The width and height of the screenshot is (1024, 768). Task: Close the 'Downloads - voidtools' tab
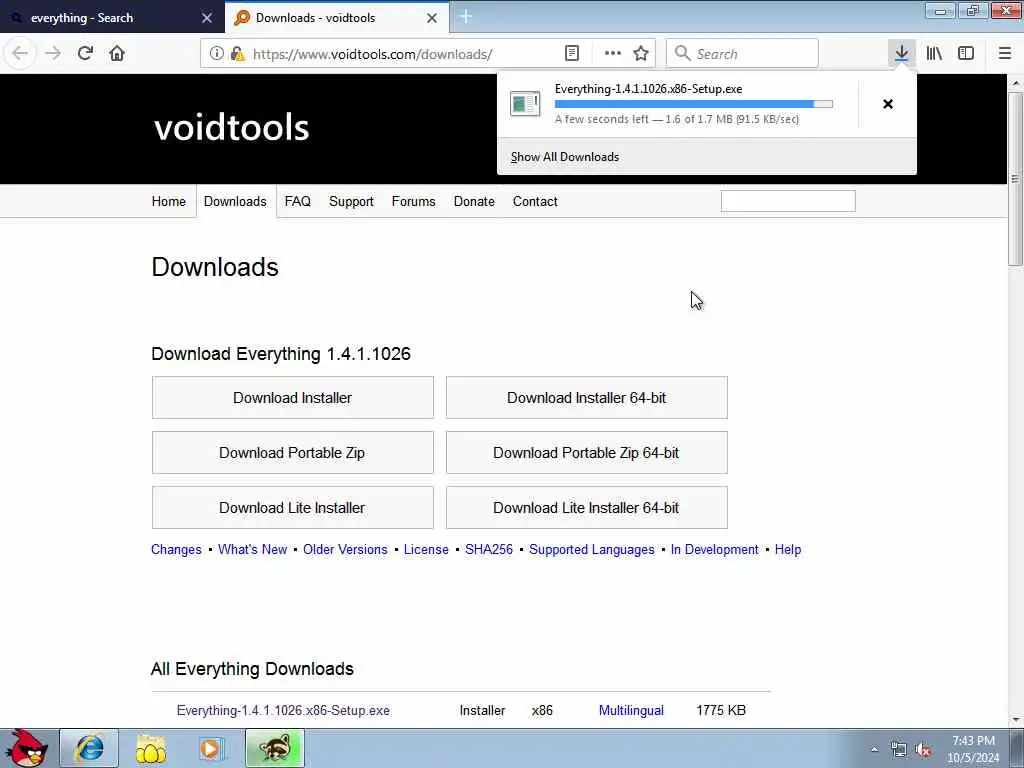pyautogui.click(x=432, y=18)
